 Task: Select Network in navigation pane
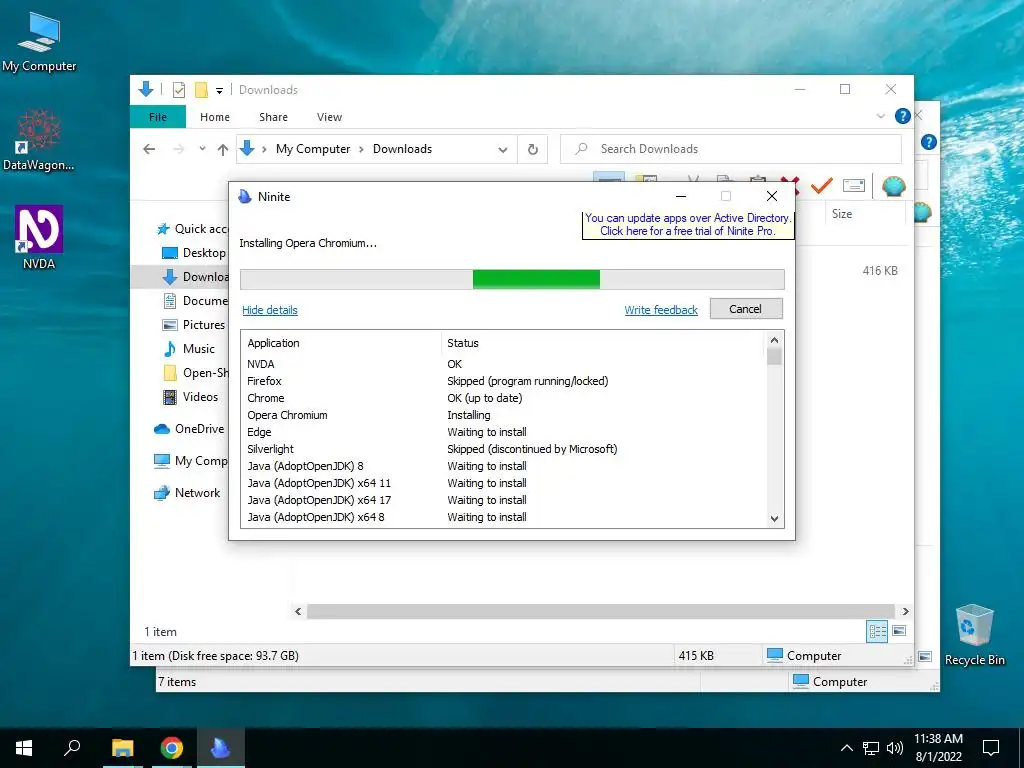pyautogui.click(x=187, y=493)
